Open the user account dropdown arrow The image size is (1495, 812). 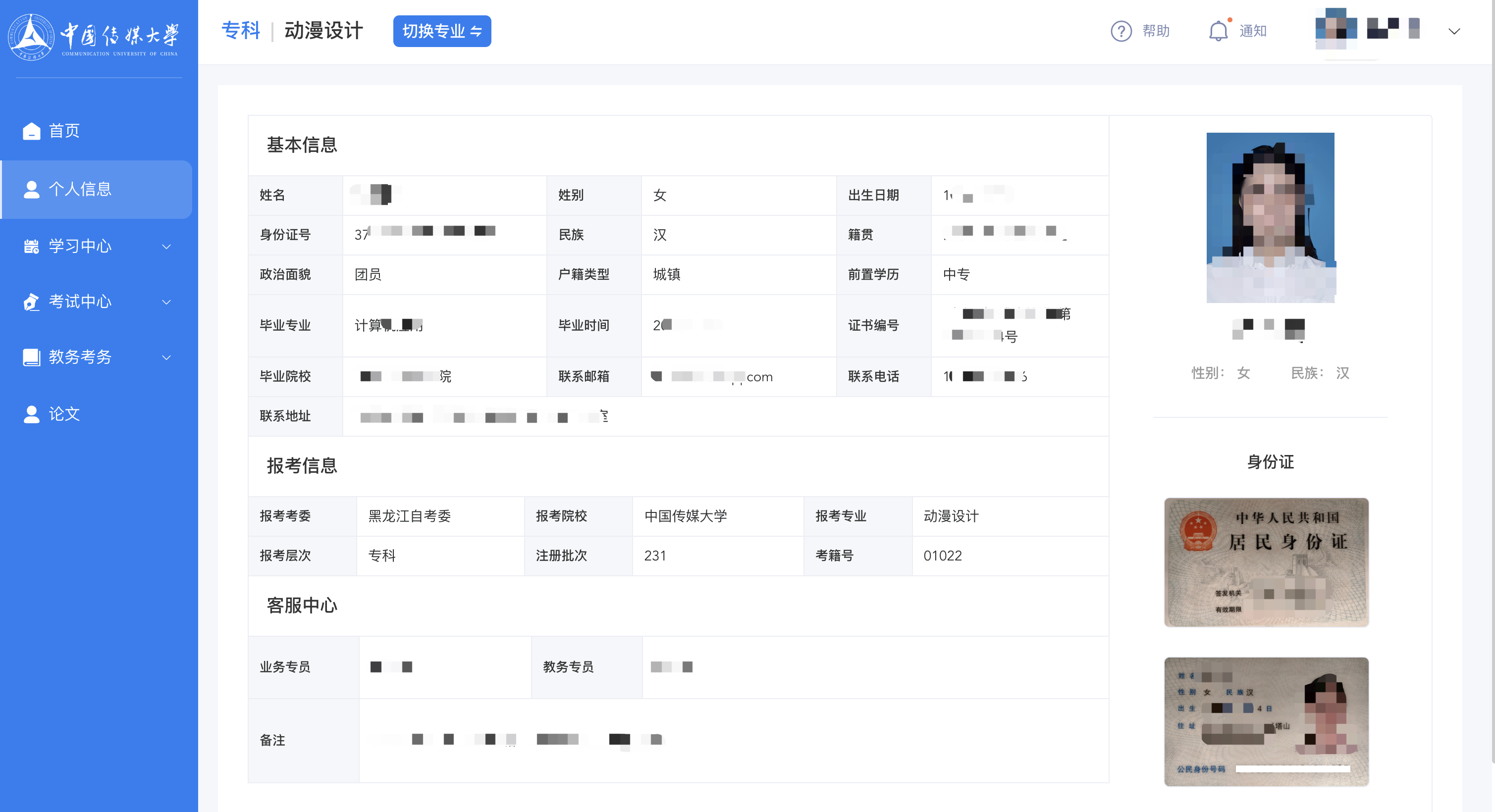click(1454, 31)
